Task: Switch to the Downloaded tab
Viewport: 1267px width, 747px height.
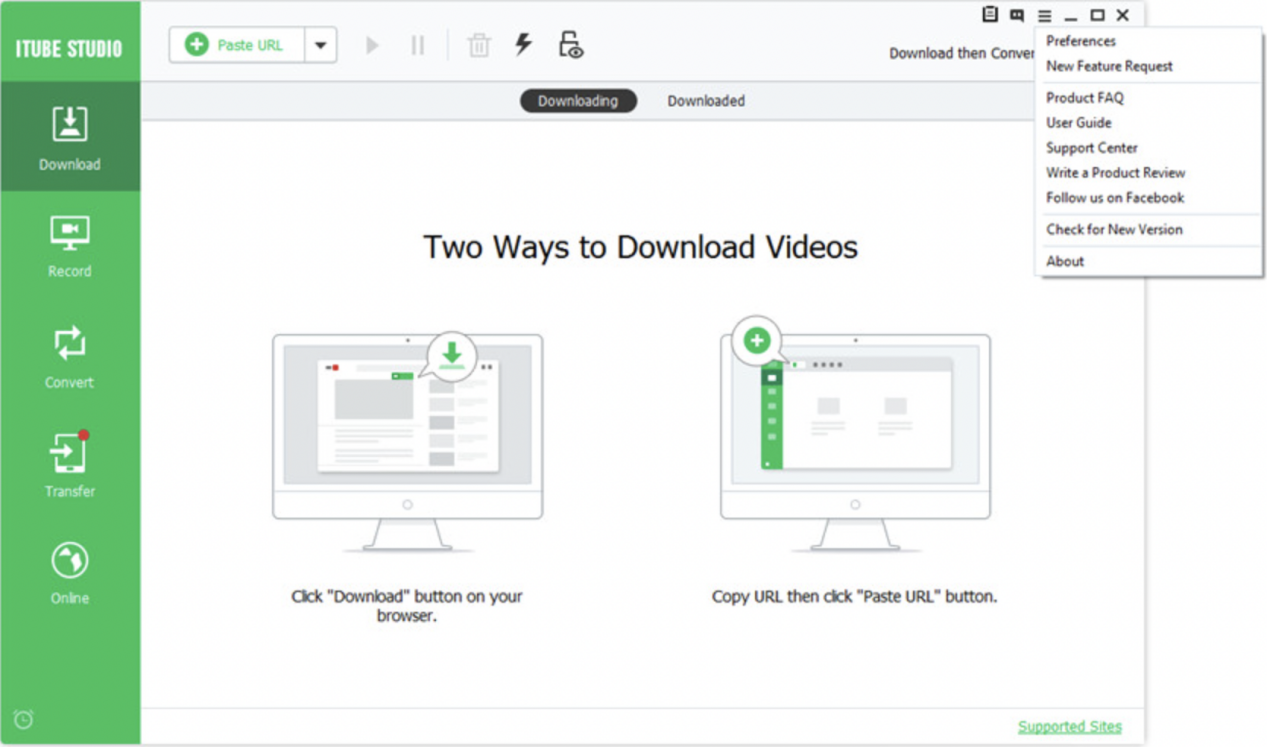Action: [706, 101]
